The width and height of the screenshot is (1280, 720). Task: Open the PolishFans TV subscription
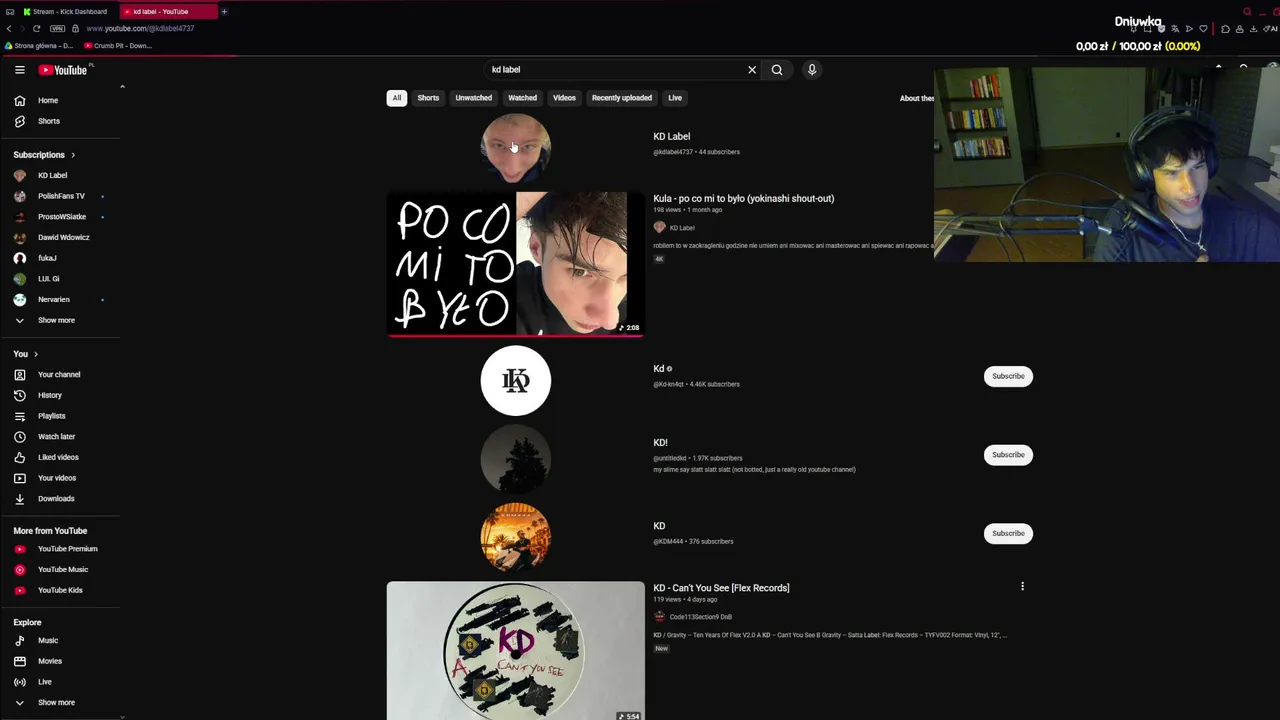[x=61, y=196]
